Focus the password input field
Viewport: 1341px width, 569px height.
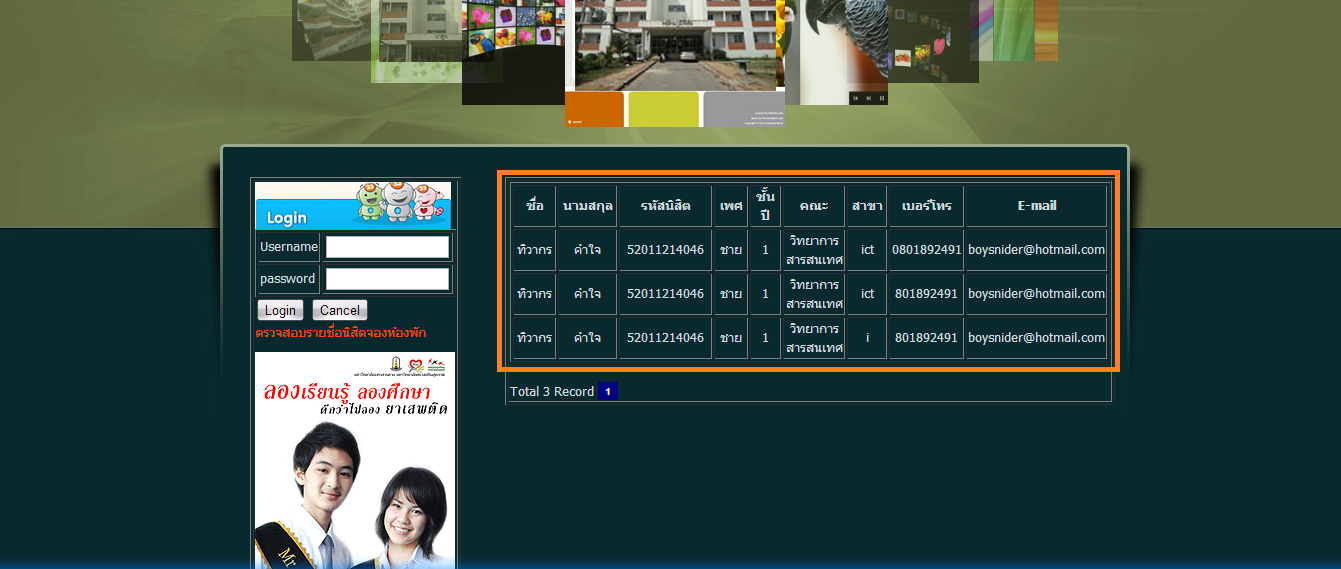click(387, 279)
